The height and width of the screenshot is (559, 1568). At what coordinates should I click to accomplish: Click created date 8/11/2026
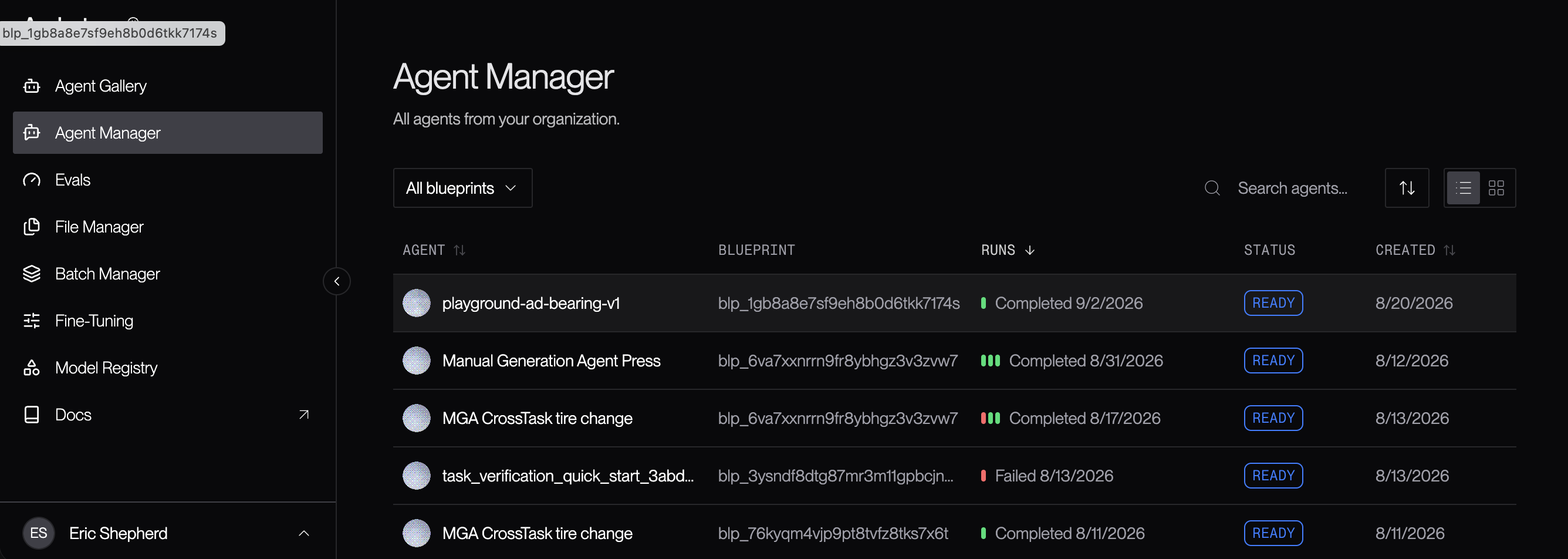coord(1410,533)
